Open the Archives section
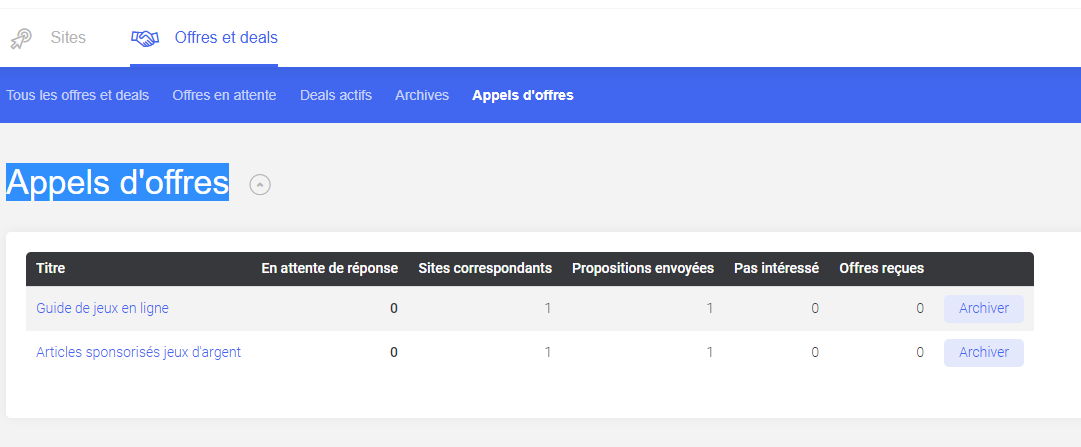Screen dimensions: 1081x447 [x=422, y=95]
